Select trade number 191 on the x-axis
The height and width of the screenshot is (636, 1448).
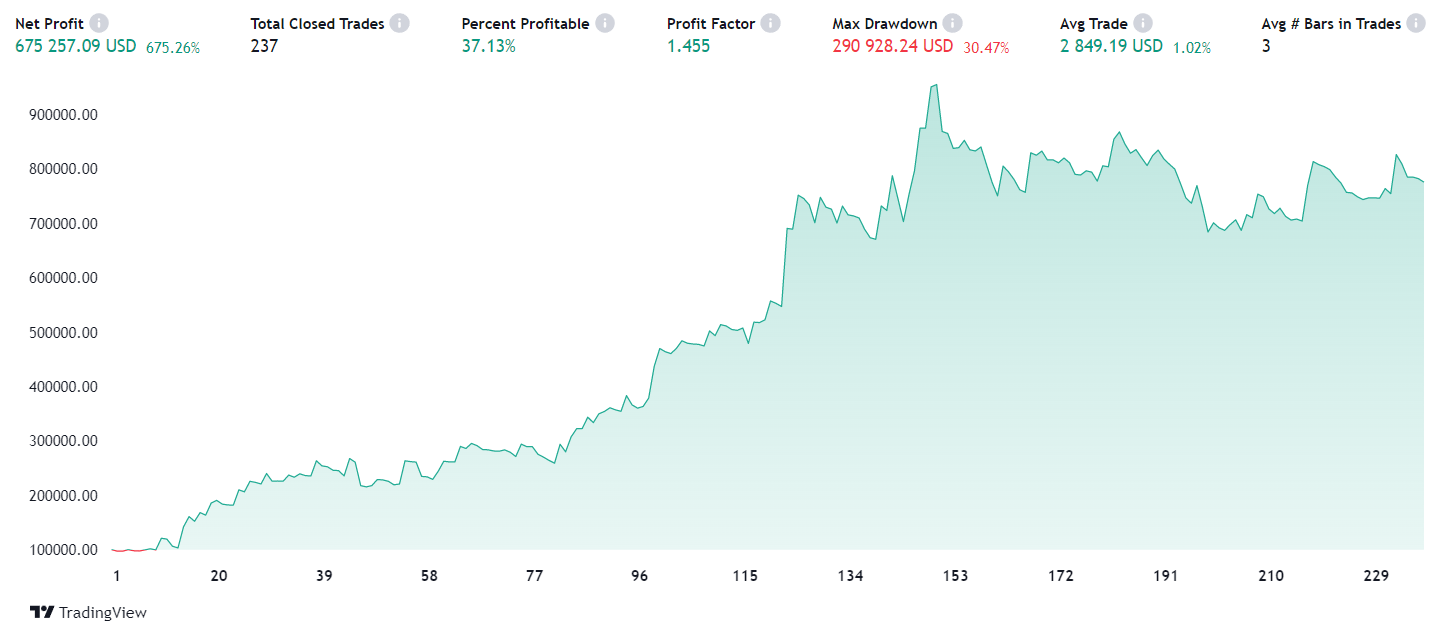(1165, 576)
